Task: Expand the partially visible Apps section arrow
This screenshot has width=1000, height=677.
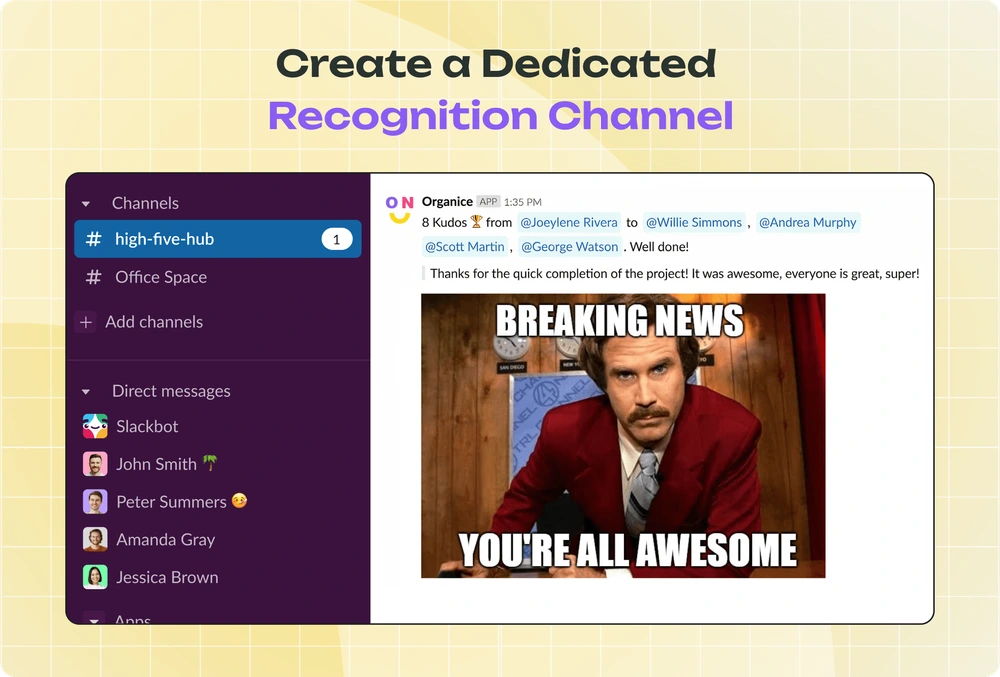Action: (94, 619)
